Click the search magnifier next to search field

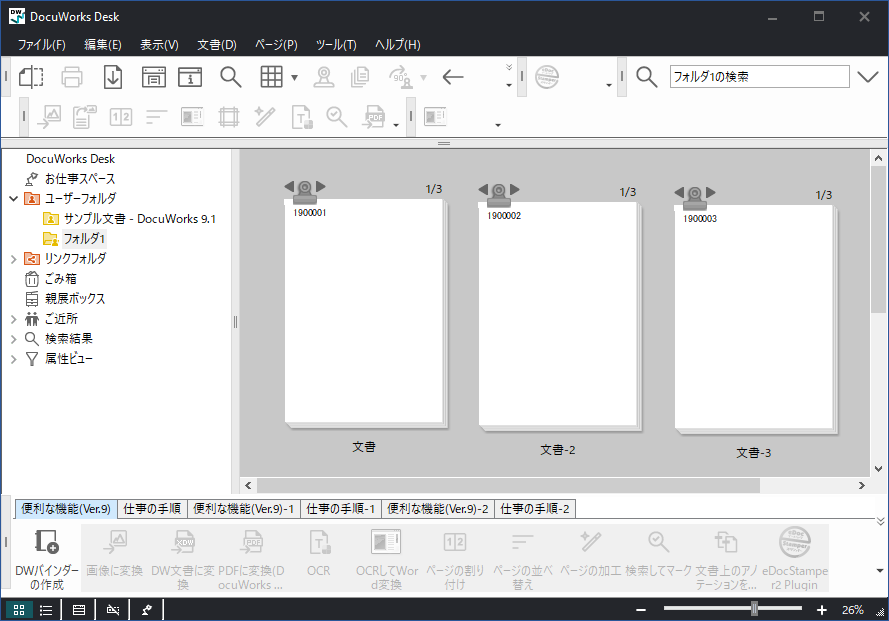point(646,77)
